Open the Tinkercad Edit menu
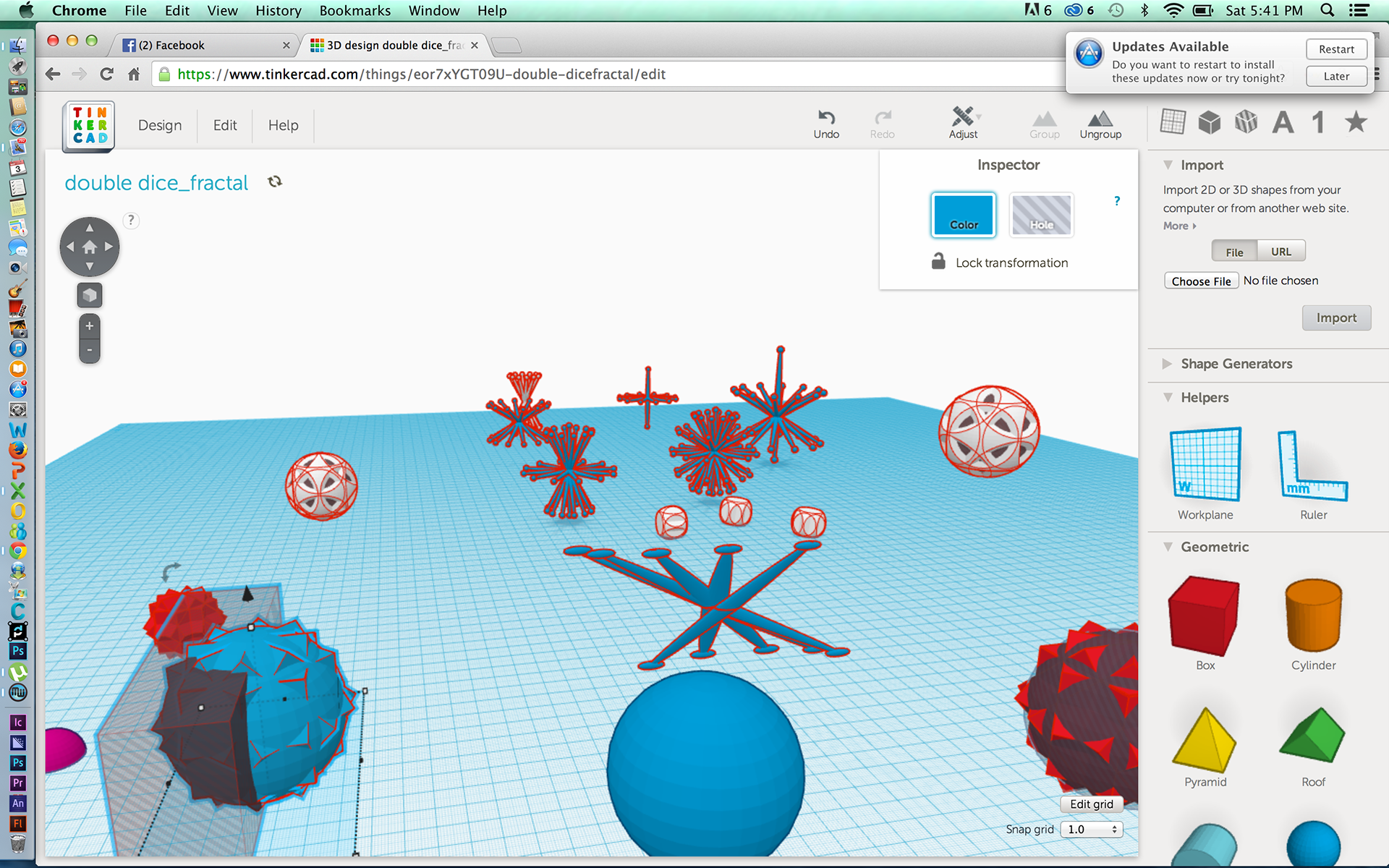Image resolution: width=1389 pixels, height=868 pixels. point(225,125)
